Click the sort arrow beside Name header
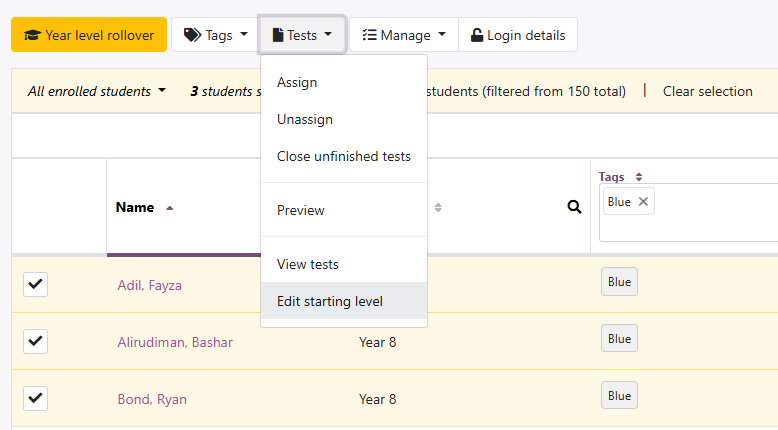Viewport: 778px width, 430px height. pos(169,208)
